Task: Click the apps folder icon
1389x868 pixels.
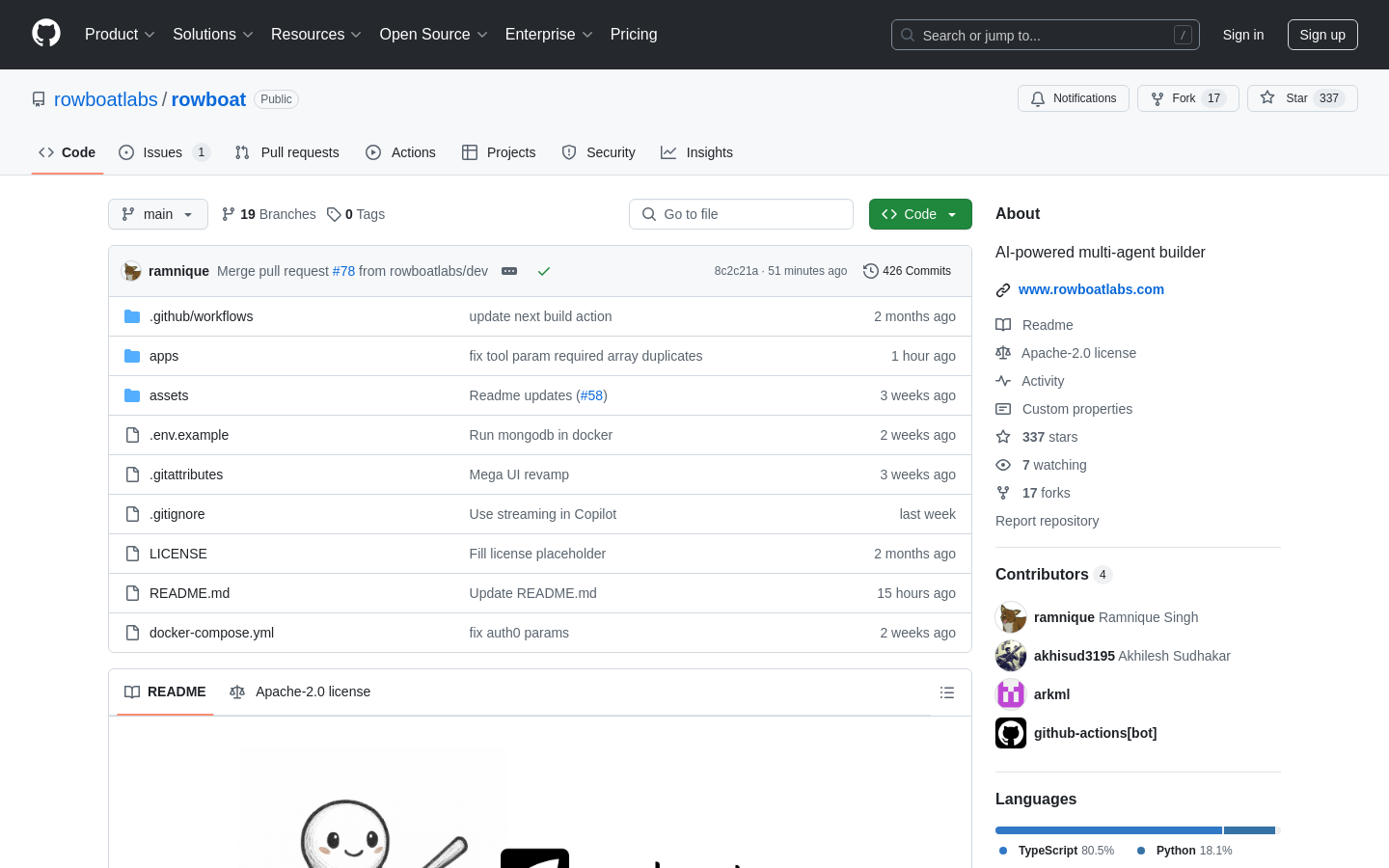Action: (x=132, y=356)
